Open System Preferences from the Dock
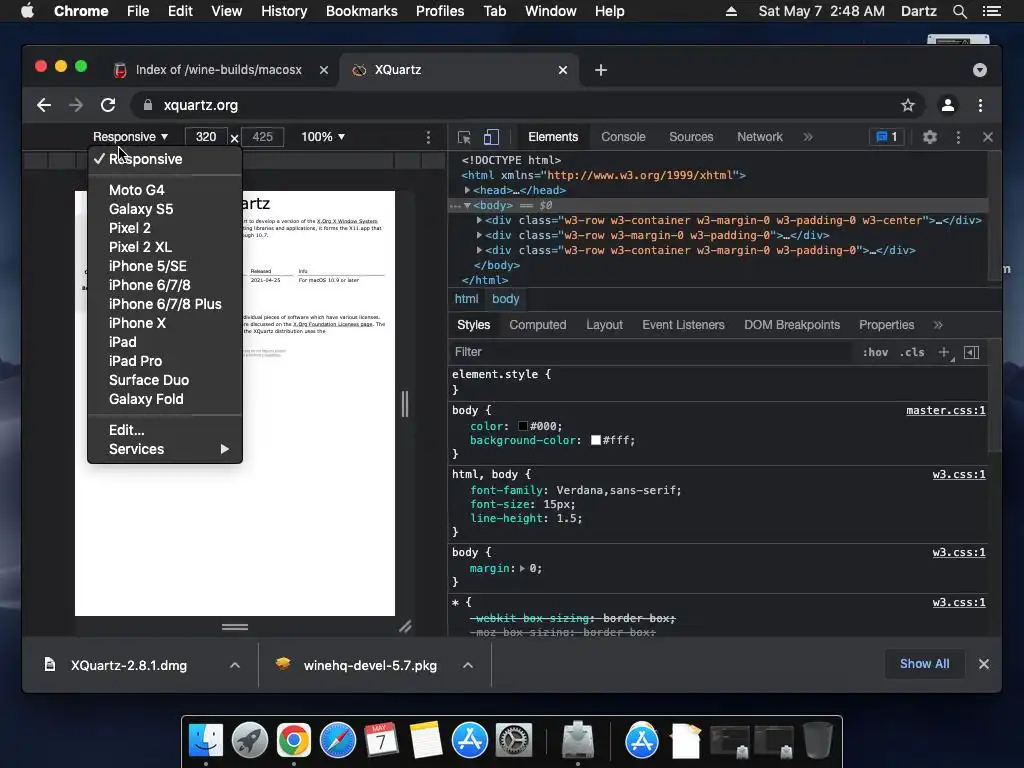Viewport: 1024px width, 768px height. click(x=514, y=741)
